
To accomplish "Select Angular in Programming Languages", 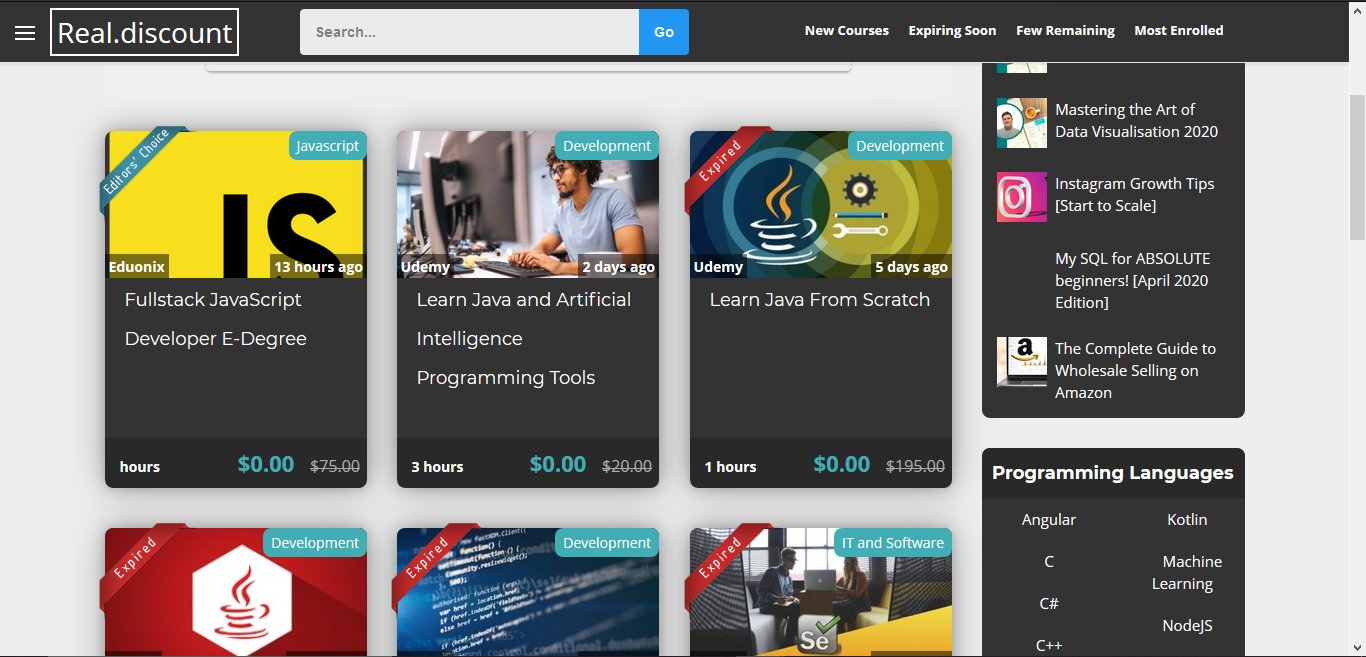I will click(x=1049, y=520).
